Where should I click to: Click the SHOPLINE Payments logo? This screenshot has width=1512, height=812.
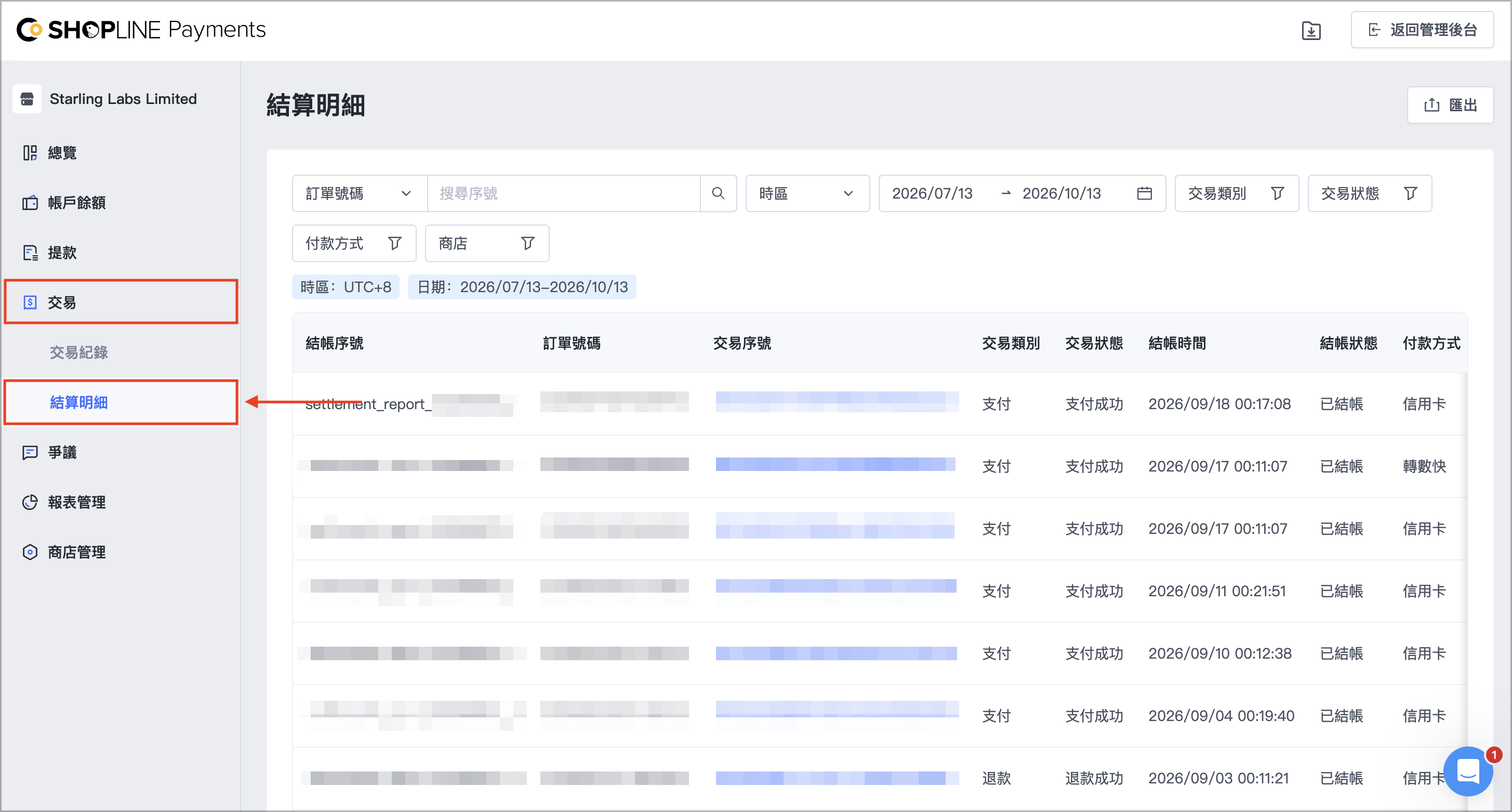pos(141,30)
